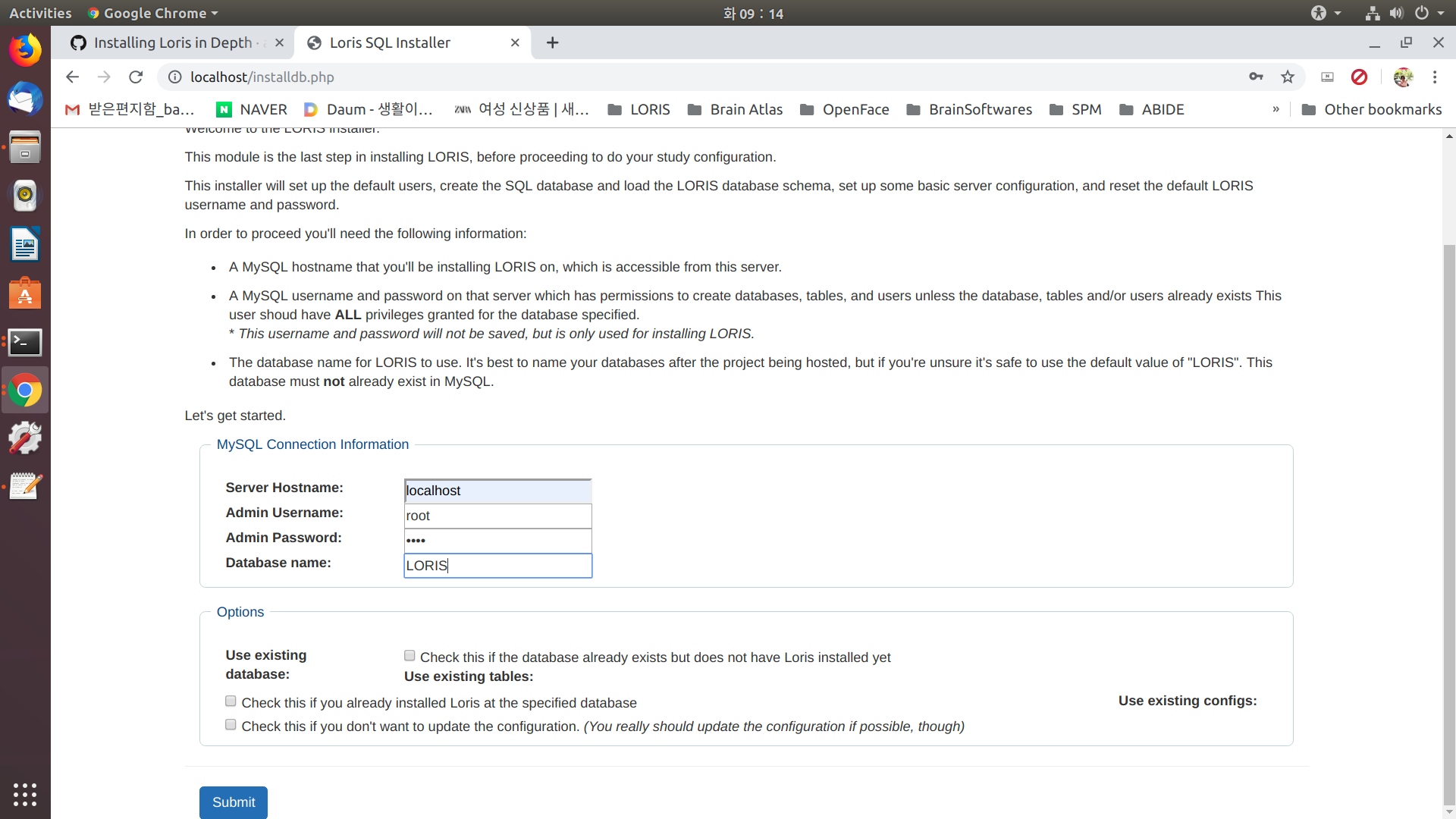Open LibreOffice Writer from the dock

25,244
